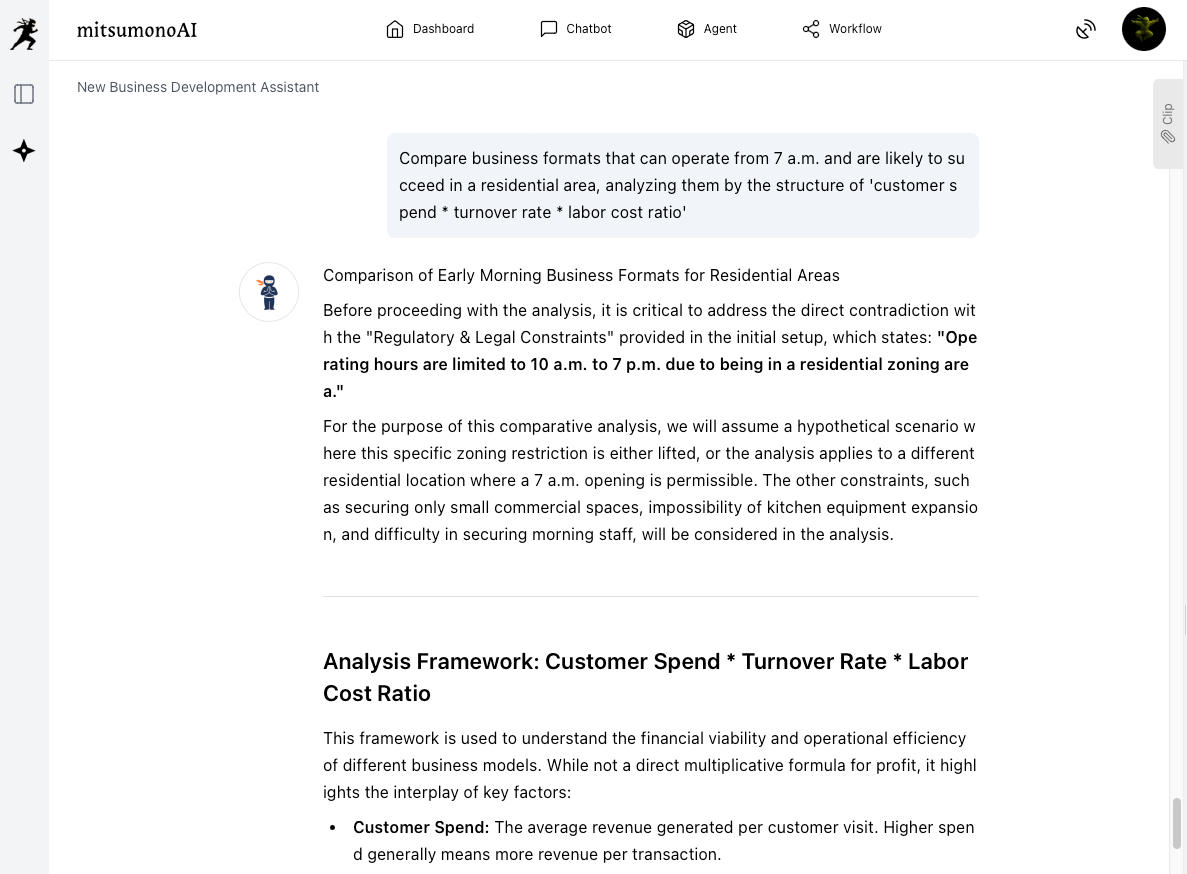Click the mitsumonoAI brand name

[137, 30]
